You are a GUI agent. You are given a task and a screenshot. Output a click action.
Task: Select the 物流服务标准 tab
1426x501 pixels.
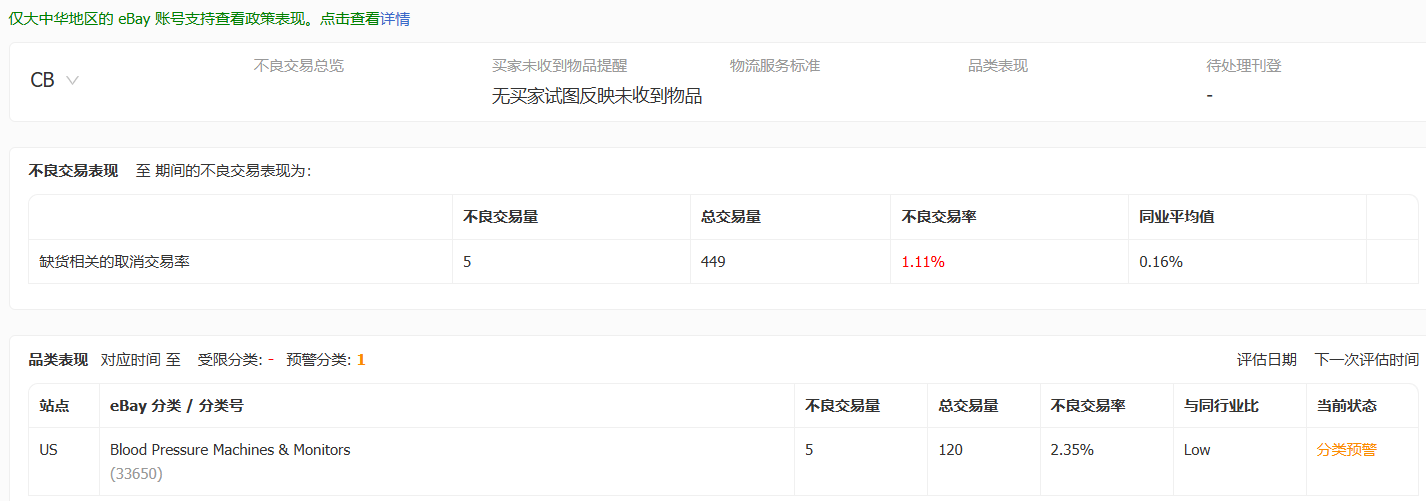pyautogui.click(x=774, y=66)
